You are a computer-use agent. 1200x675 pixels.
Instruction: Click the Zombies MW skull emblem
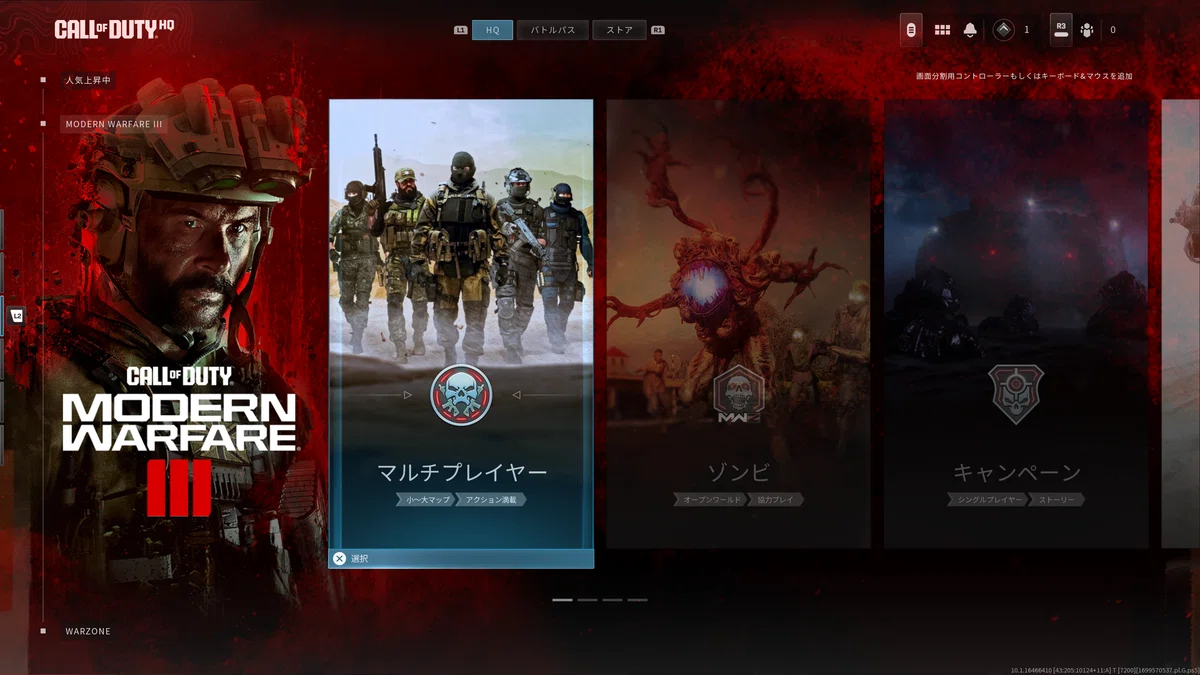coord(738,395)
